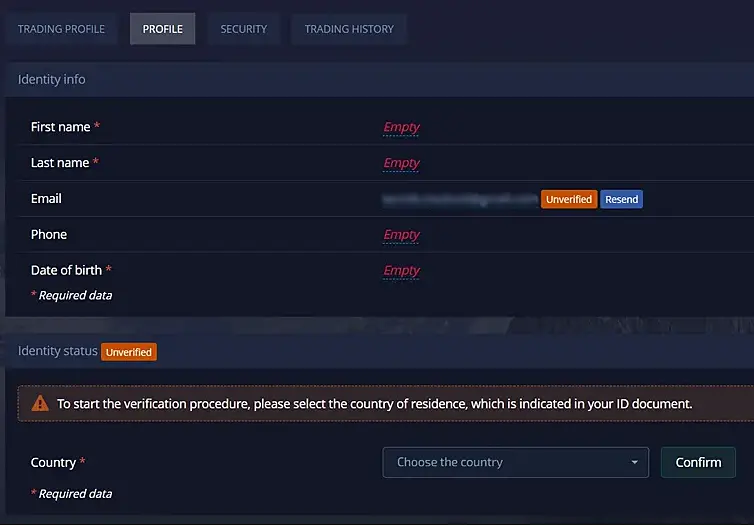The image size is (754, 525).
Task: Open the Choose the country dropdown
Action: coord(515,462)
